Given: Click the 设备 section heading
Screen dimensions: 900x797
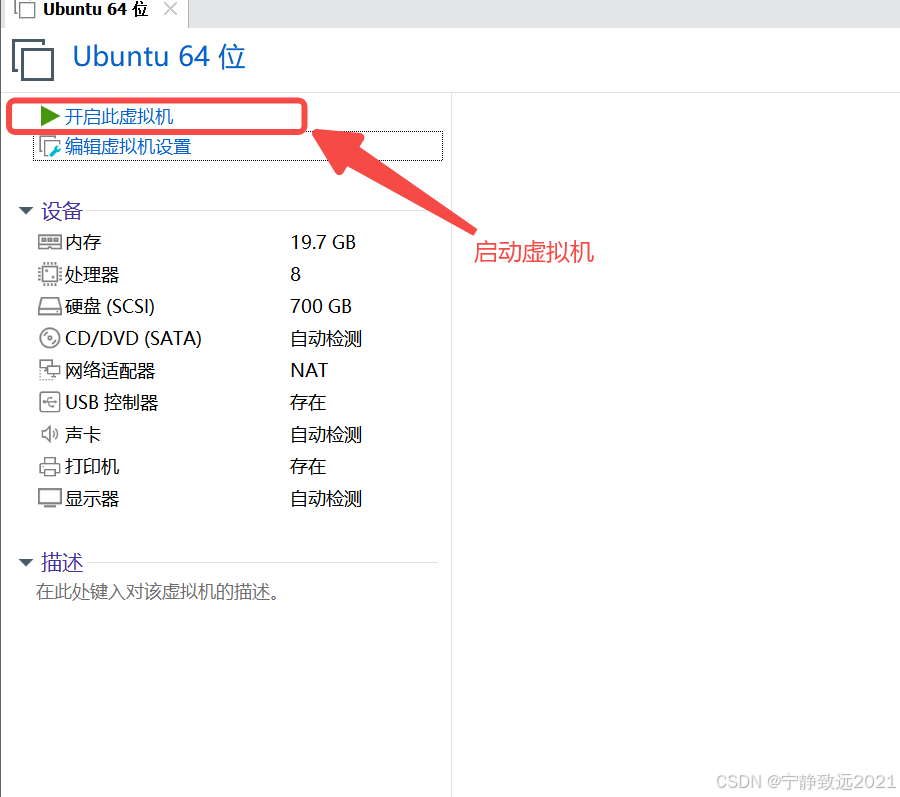Looking at the screenshot, I should point(62,211).
